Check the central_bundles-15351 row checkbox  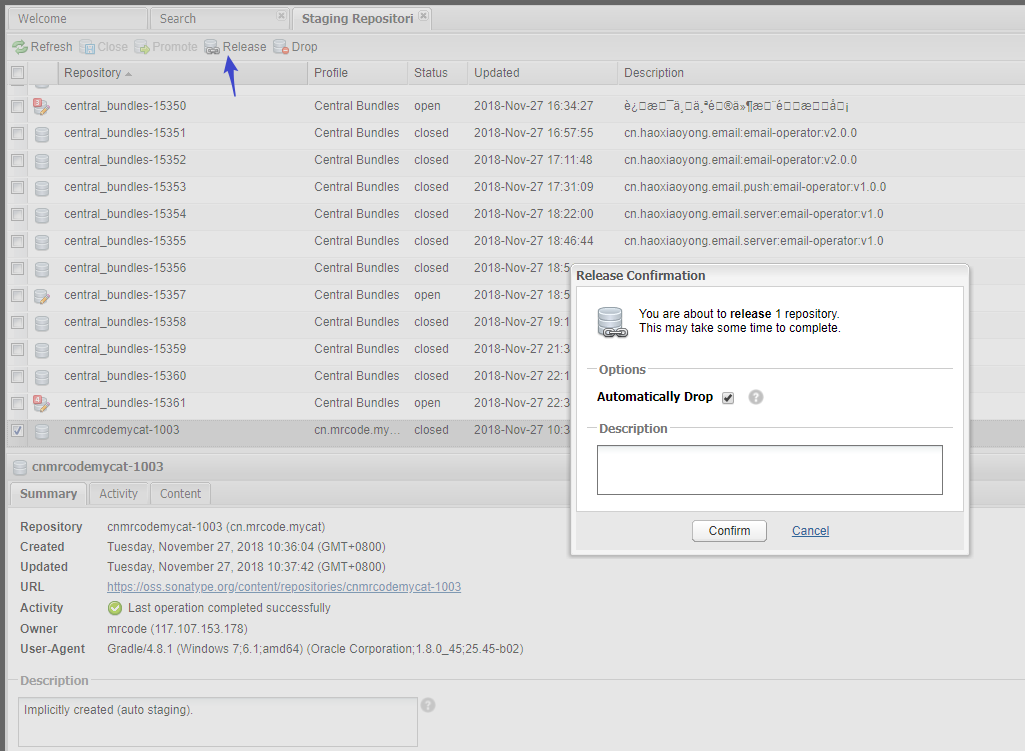[17, 133]
